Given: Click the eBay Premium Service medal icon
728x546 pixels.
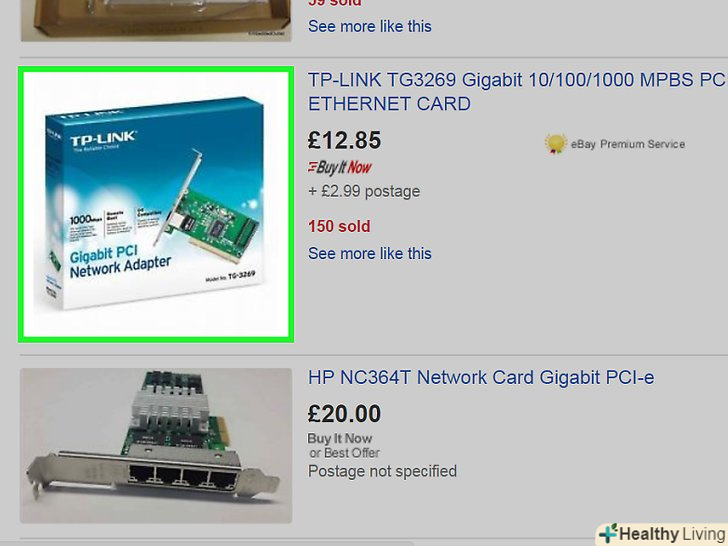Looking at the screenshot, I should pyautogui.click(x=555, y=143).
